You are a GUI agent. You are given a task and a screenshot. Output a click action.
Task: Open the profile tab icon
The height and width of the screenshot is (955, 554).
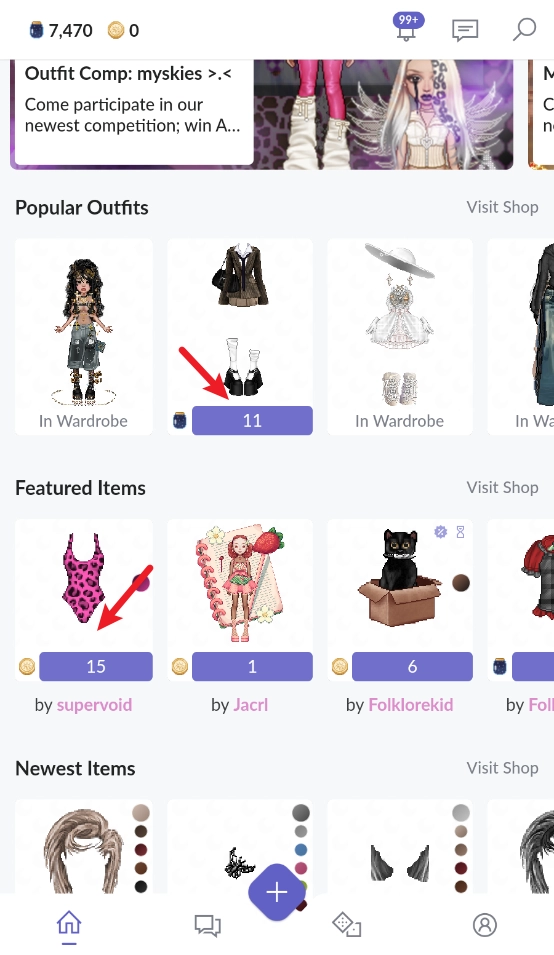point(485,925)
